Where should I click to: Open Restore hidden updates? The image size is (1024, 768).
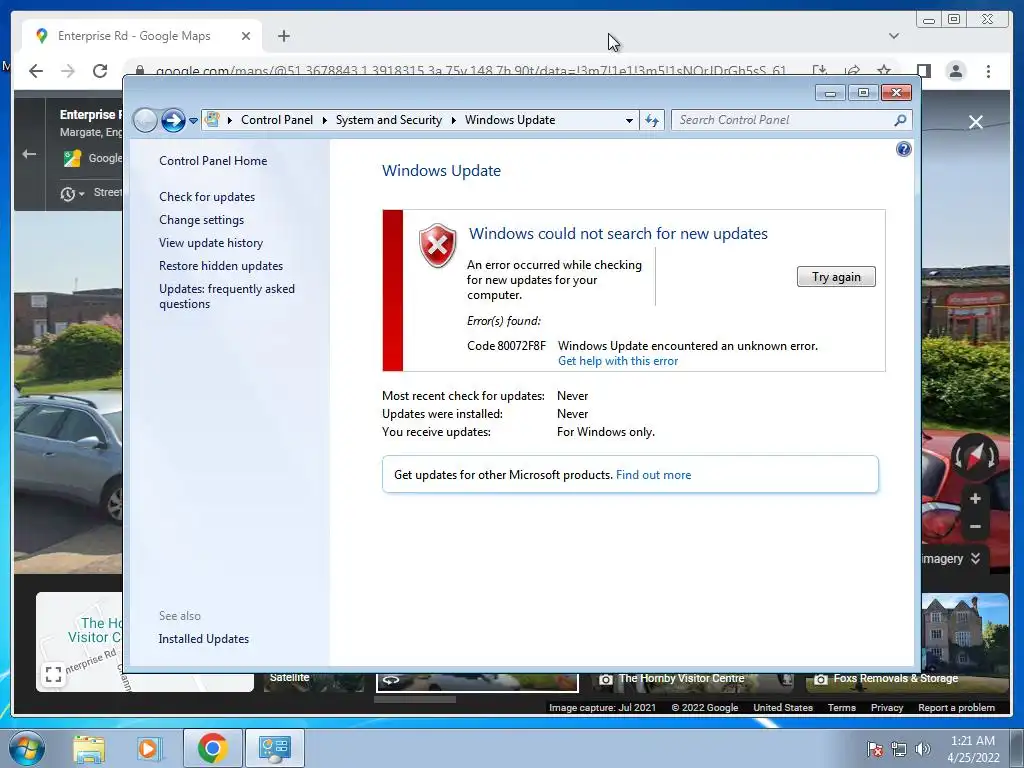pos(221,266)
